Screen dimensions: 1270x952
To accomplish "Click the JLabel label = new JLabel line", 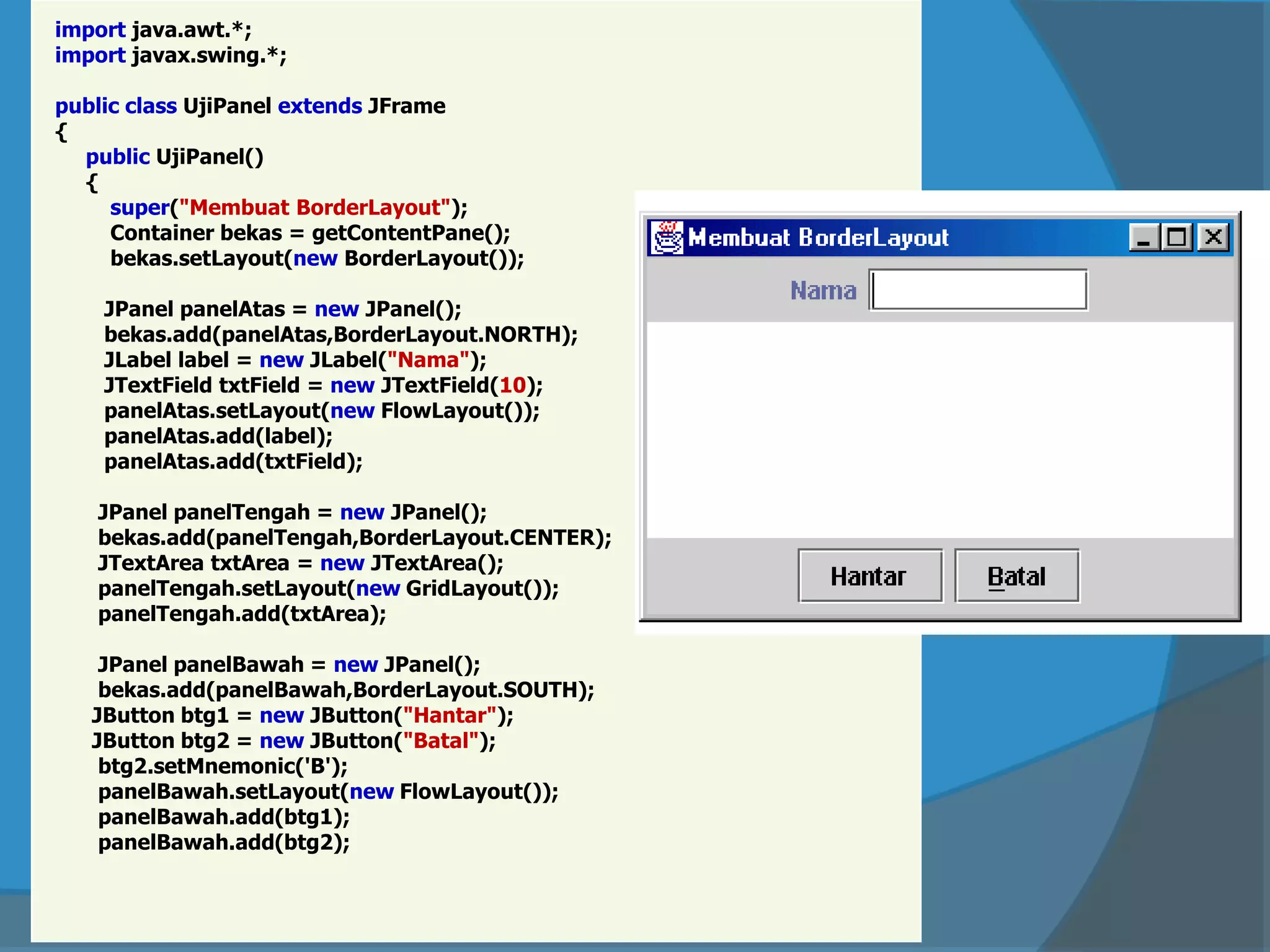I will 295,360.
